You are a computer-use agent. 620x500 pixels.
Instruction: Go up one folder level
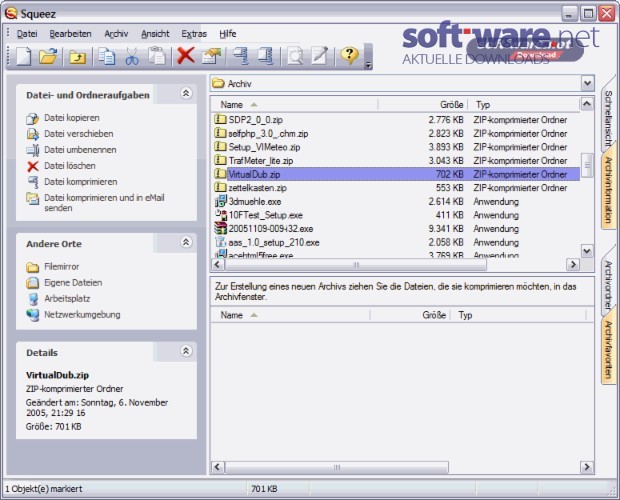[78, 57]
